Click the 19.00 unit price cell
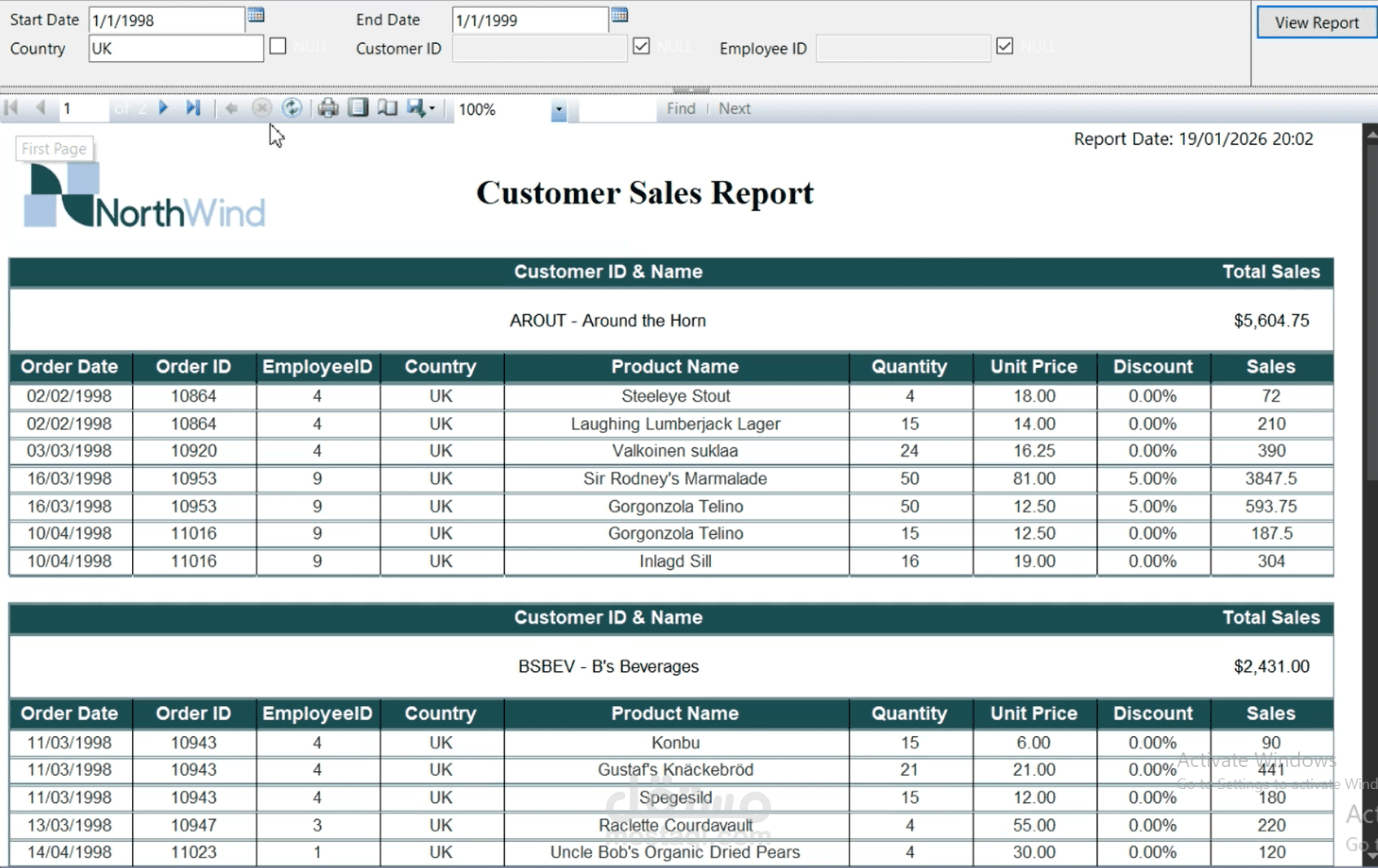The width and height of the screenshot is (1378, 868). [x=1034, y=561]
